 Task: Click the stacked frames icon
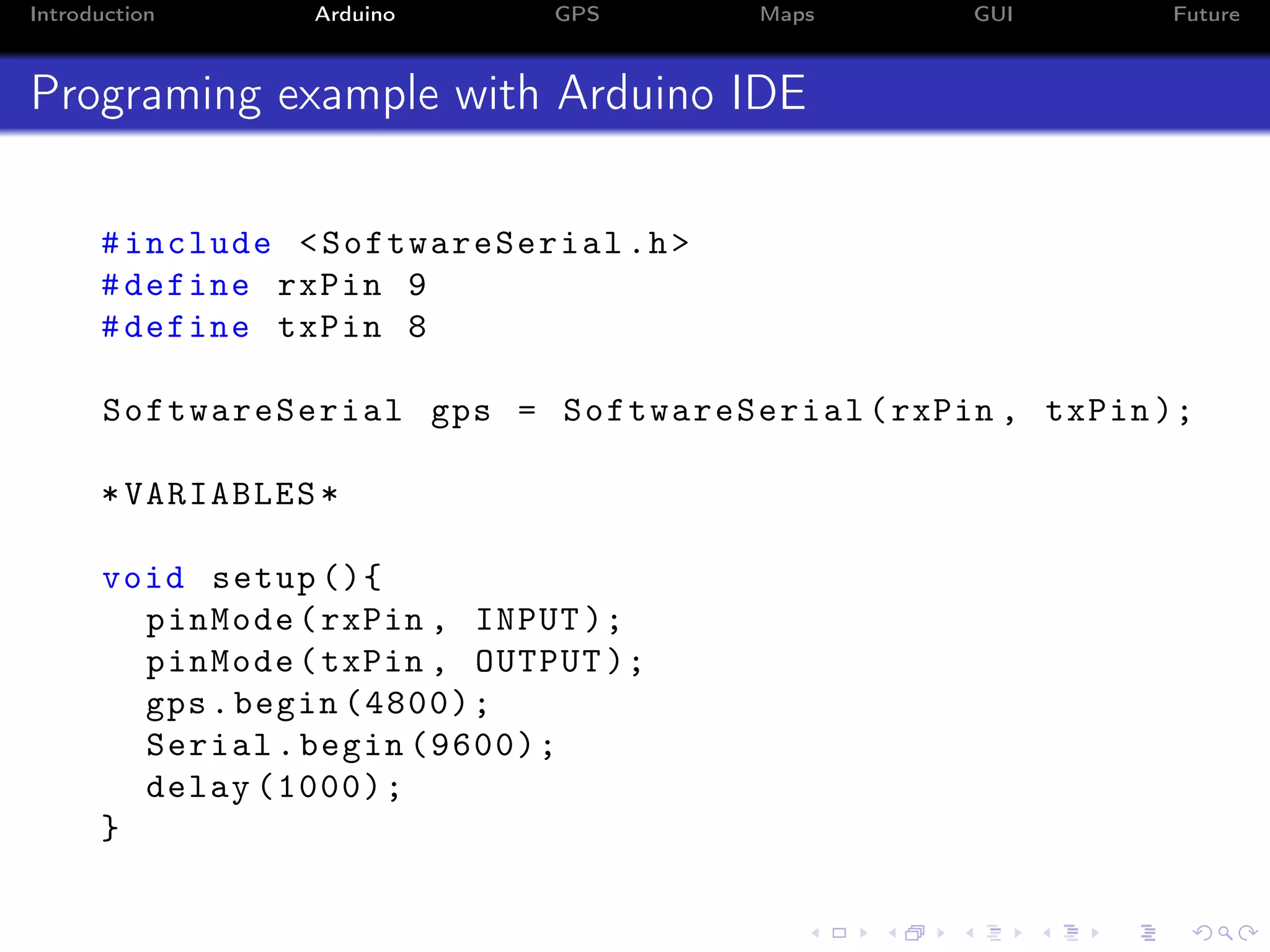tap(915, 932)
